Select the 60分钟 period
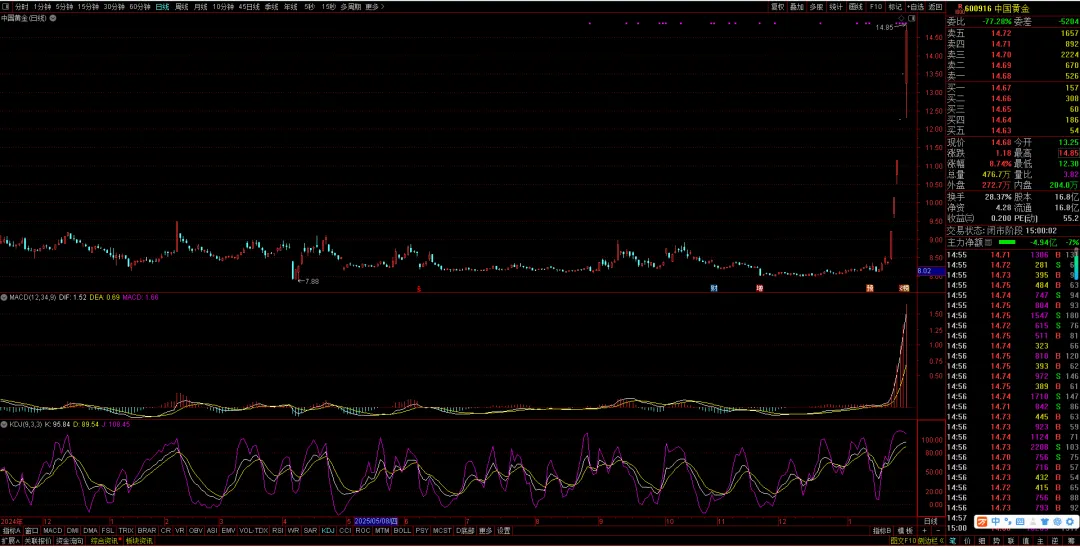 [140, 7]
